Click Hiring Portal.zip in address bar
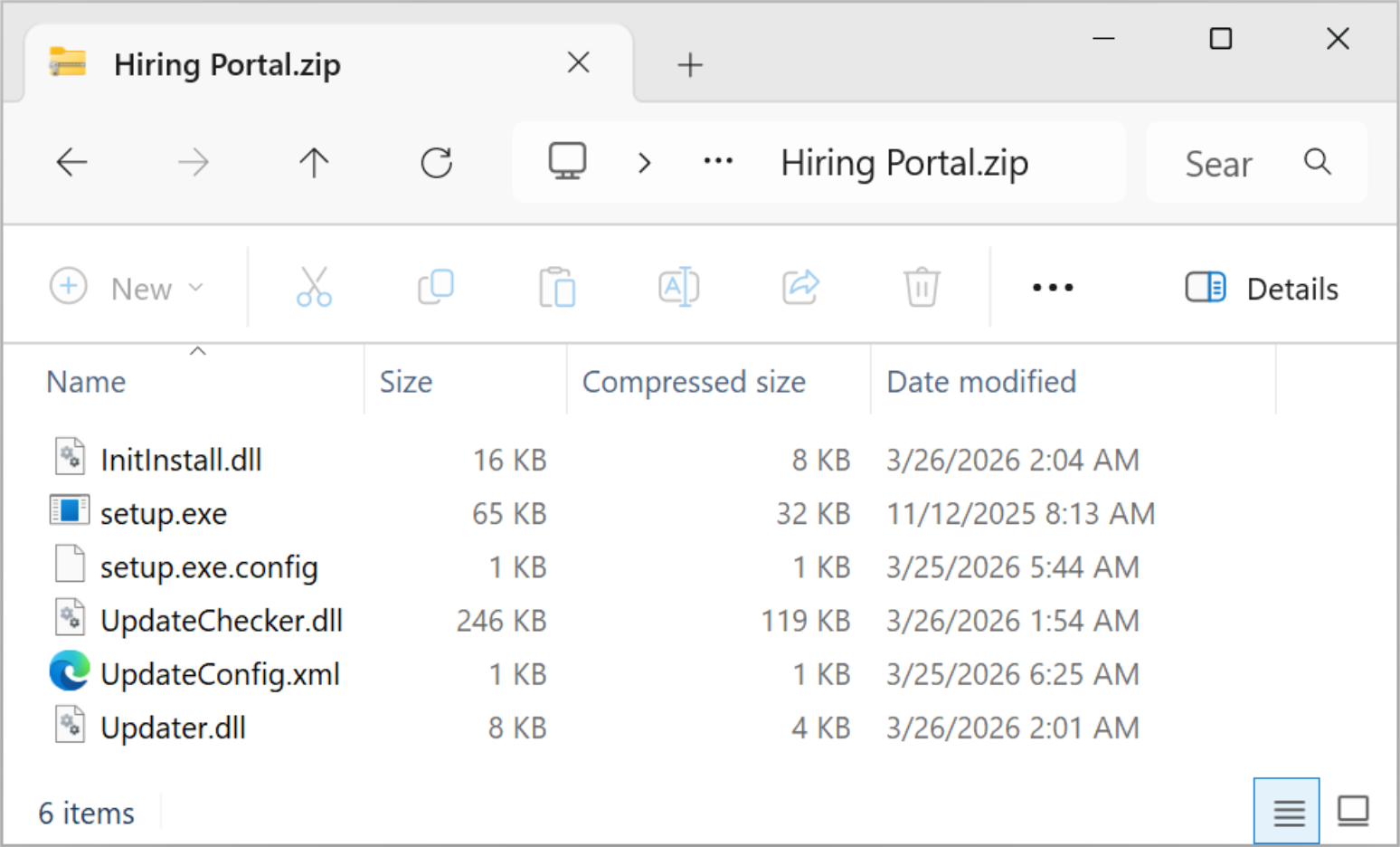This screenshot has height=847, width=1400. (x=904, y=163)
